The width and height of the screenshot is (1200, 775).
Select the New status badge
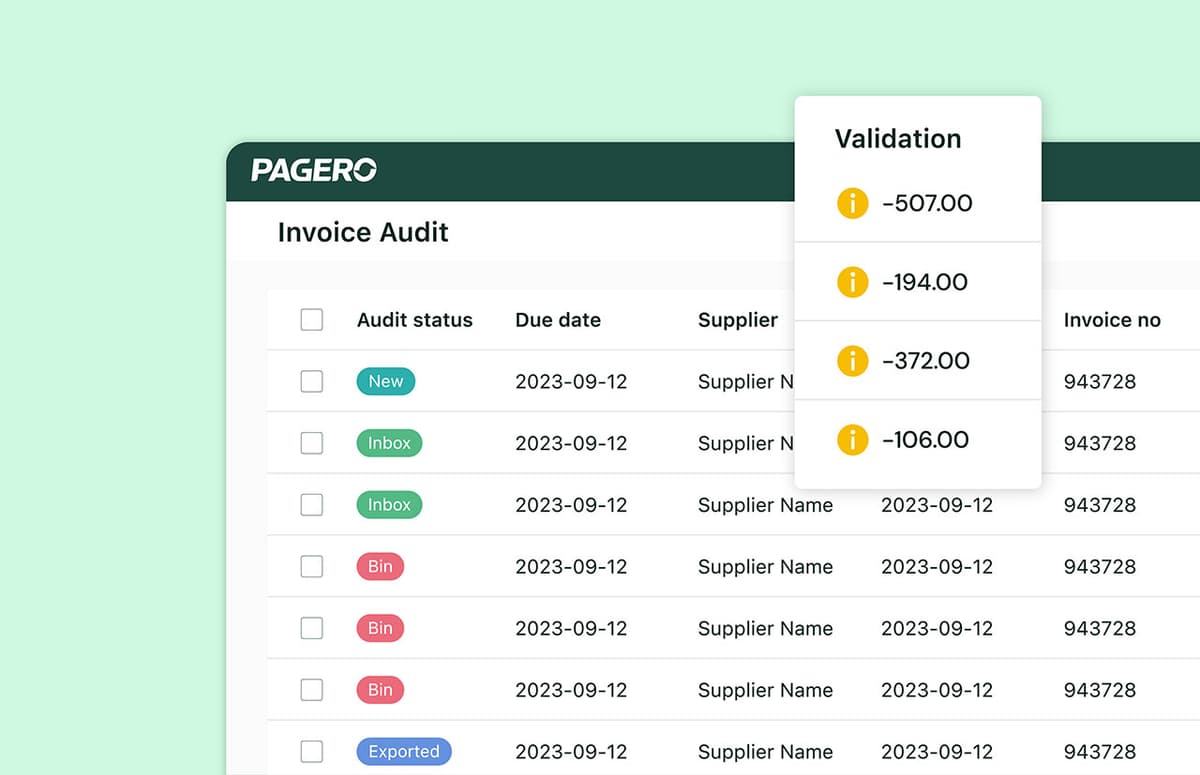(385, 381)
